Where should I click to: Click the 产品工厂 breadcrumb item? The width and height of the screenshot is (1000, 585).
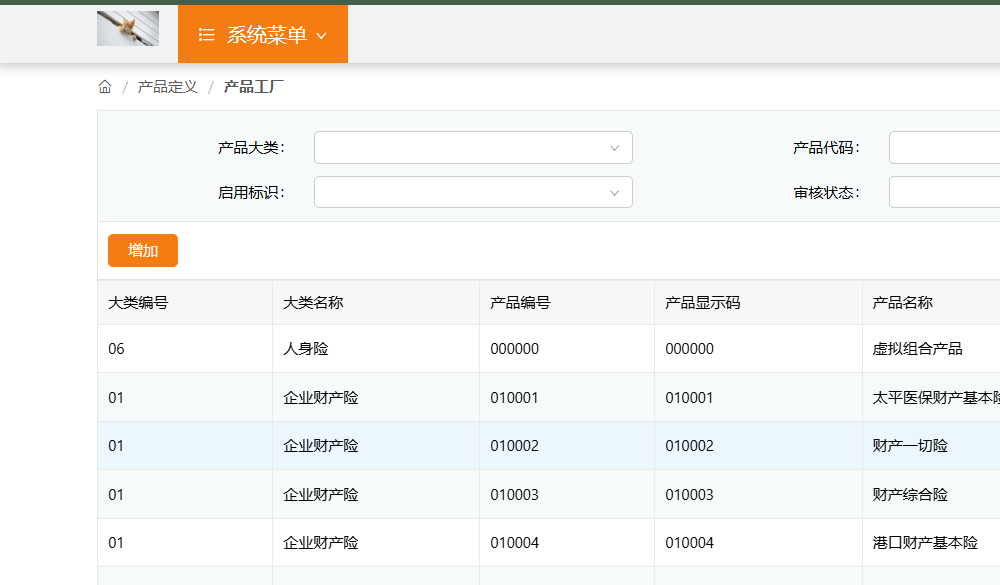point(253,87)
